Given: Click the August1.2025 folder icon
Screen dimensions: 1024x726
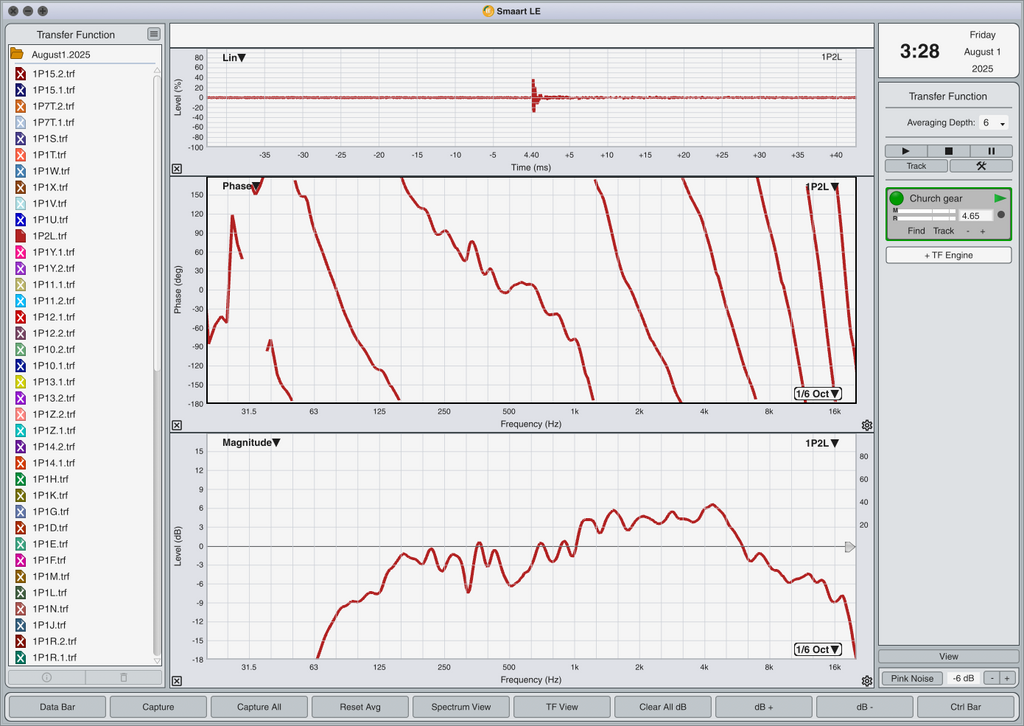Looking at the screenshot, I should 17,54.
